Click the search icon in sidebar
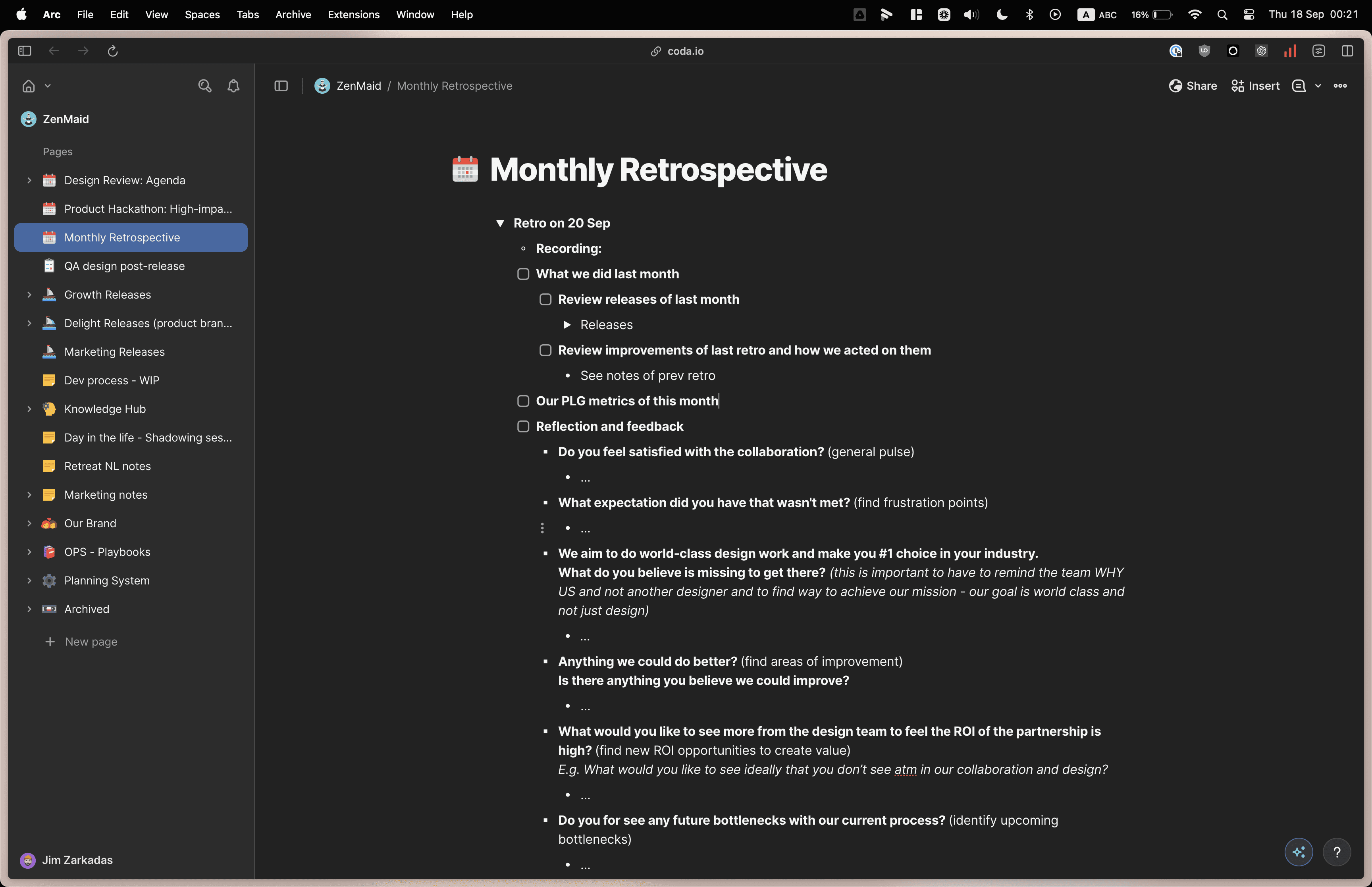This screenshot has height=887, width=1372. 204,86
